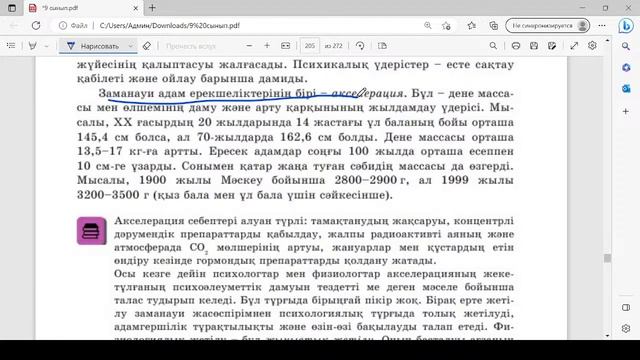This screenshot has width=640, height=360.
Task: Toggle the sidebar panel visibility
Action: pyautogui.click(x=626, y=307)
